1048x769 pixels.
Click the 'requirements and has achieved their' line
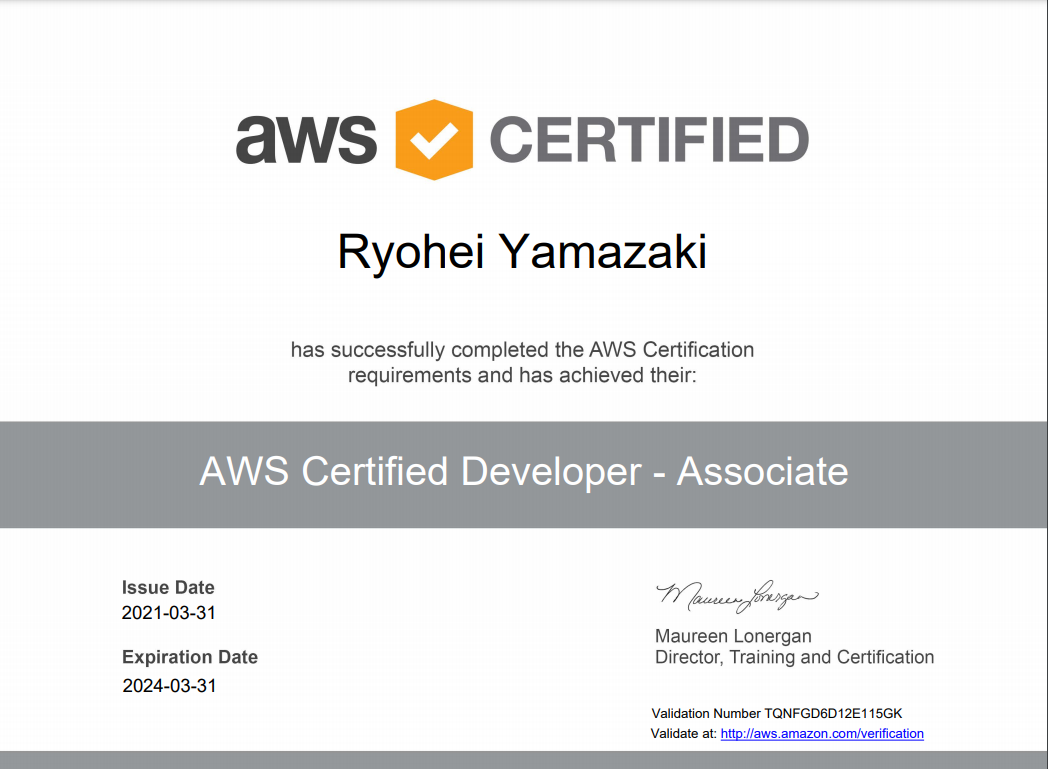(522, 375)
